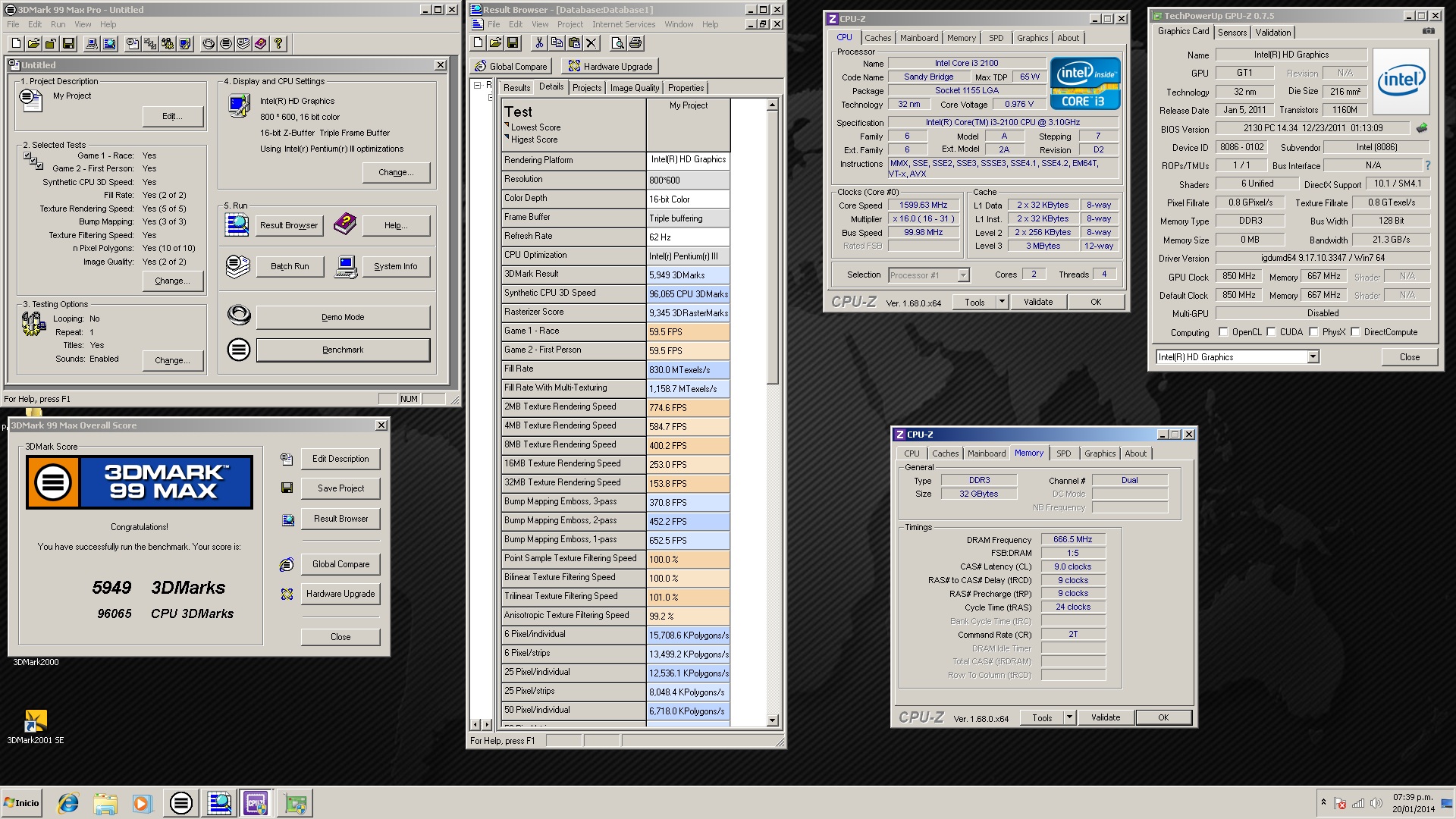
Task: Click GPU-Z camera screenshot icon
Action: point(1428,31)
